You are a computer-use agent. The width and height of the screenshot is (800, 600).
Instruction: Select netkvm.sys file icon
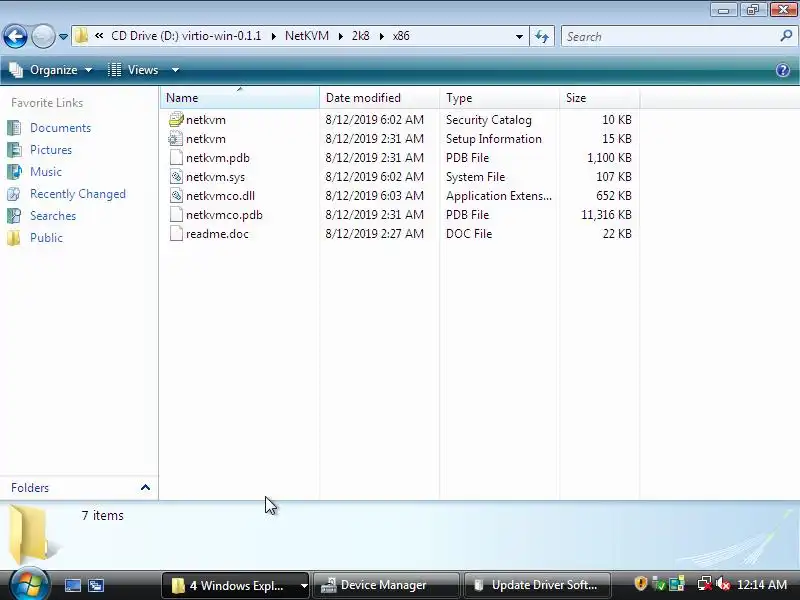click(x=176, y=177)
